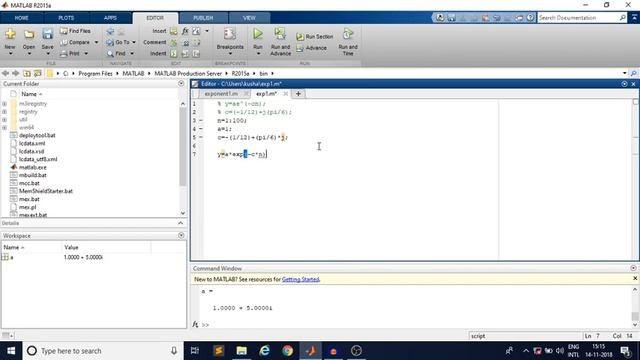Open the Print dropdown arrow
Screen dimensions: 640x360
pyautogui.click(x=86, y=53)
